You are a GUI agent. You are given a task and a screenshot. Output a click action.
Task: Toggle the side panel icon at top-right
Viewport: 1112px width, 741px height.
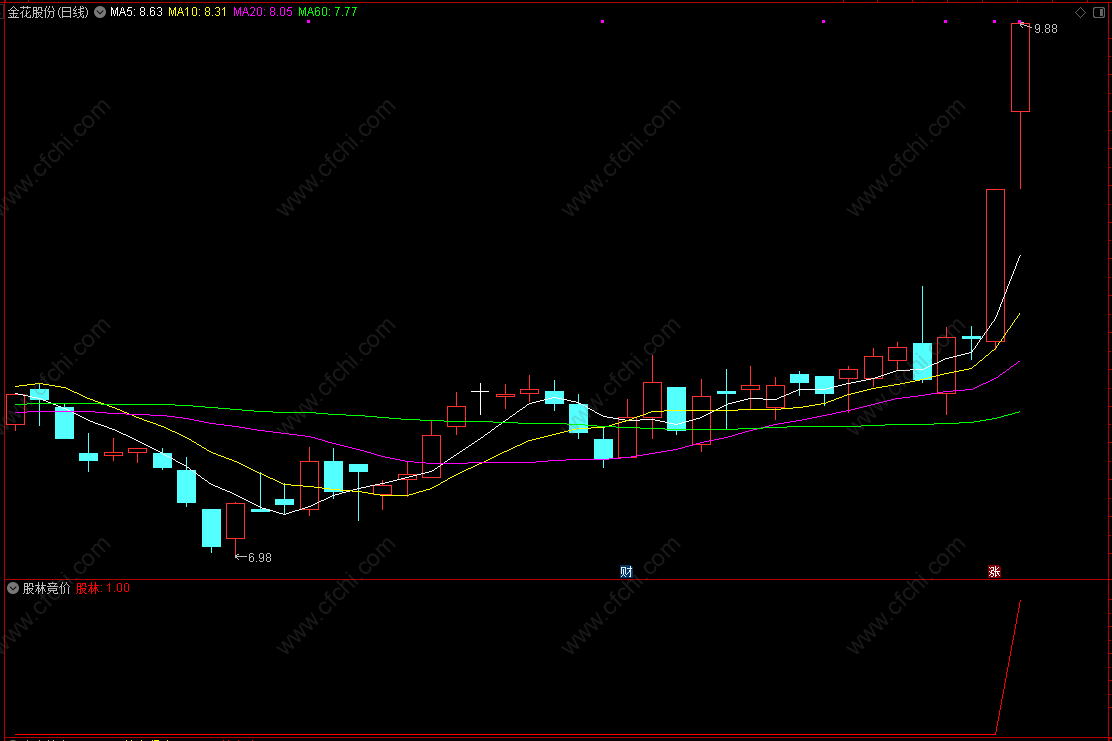click(x=1099, y=12)
